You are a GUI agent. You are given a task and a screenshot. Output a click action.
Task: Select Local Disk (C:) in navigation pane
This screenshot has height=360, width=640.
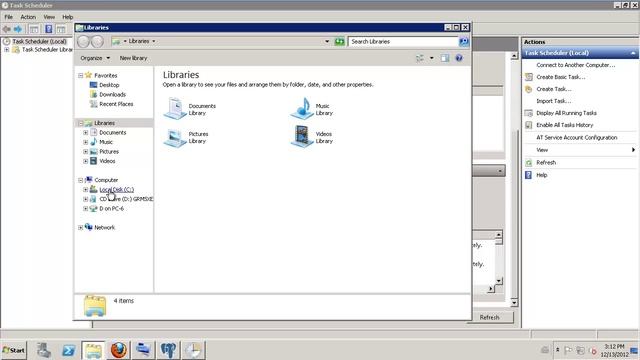click(x=116, y=189)
